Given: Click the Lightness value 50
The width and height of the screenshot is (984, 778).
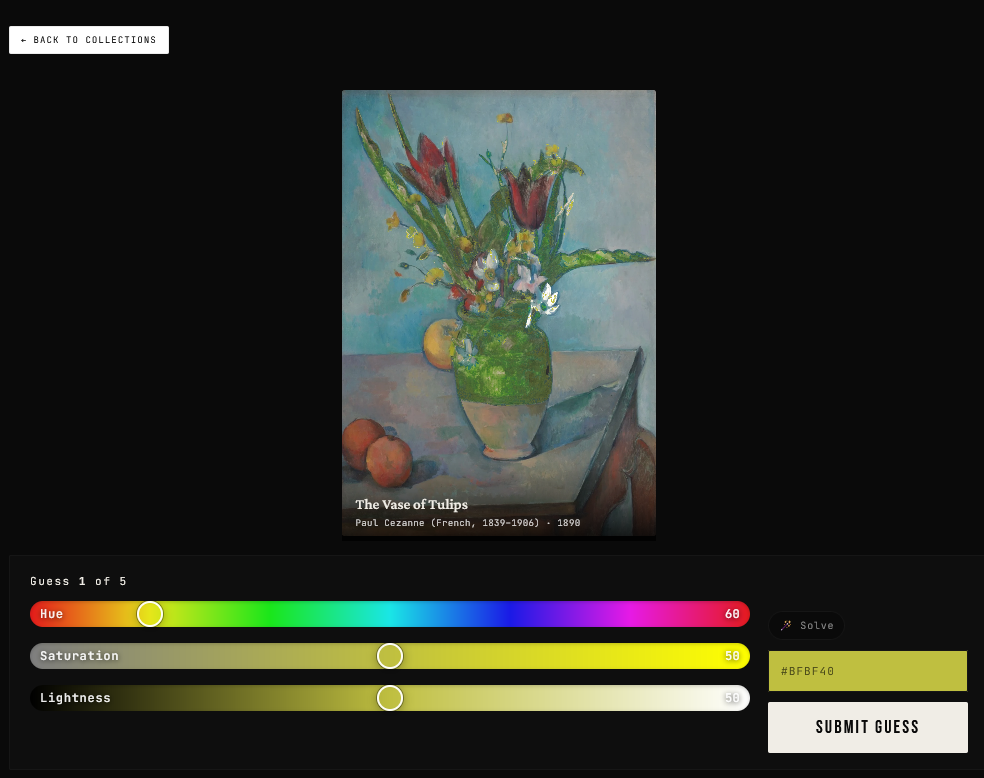Looking at the screenshot, I should (732, 698).
